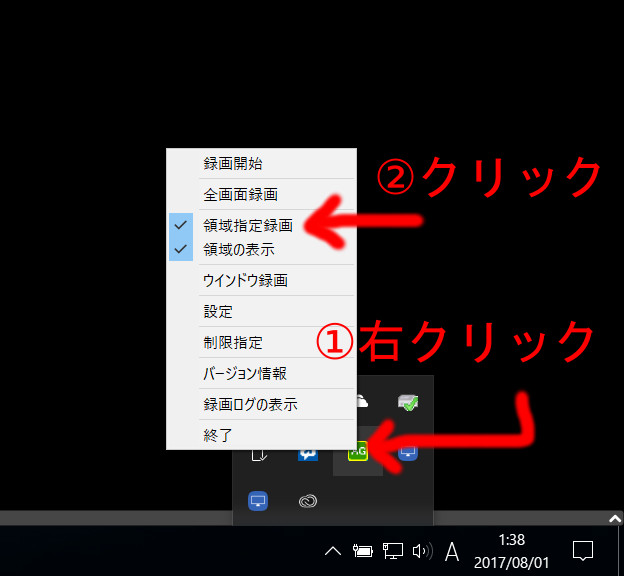Screen dimensions: 624x576
Task: Choose 全画面録画 from the context menu
Action: pyautogui.click(x=261, y=195)
